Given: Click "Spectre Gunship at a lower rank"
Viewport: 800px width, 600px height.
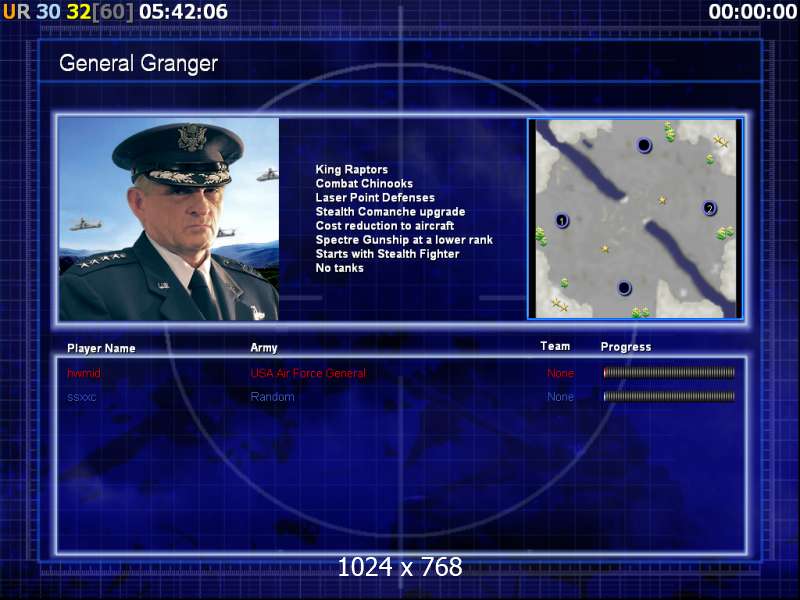Looking at the screenshot, I should (404, 240).
